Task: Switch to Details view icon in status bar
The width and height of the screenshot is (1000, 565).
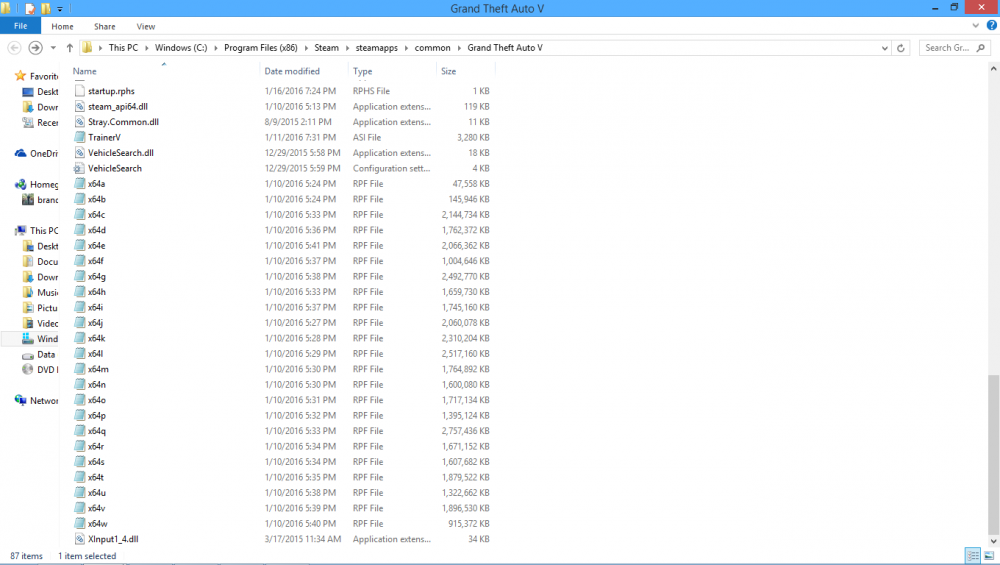Action: click(x=973, y=555)
